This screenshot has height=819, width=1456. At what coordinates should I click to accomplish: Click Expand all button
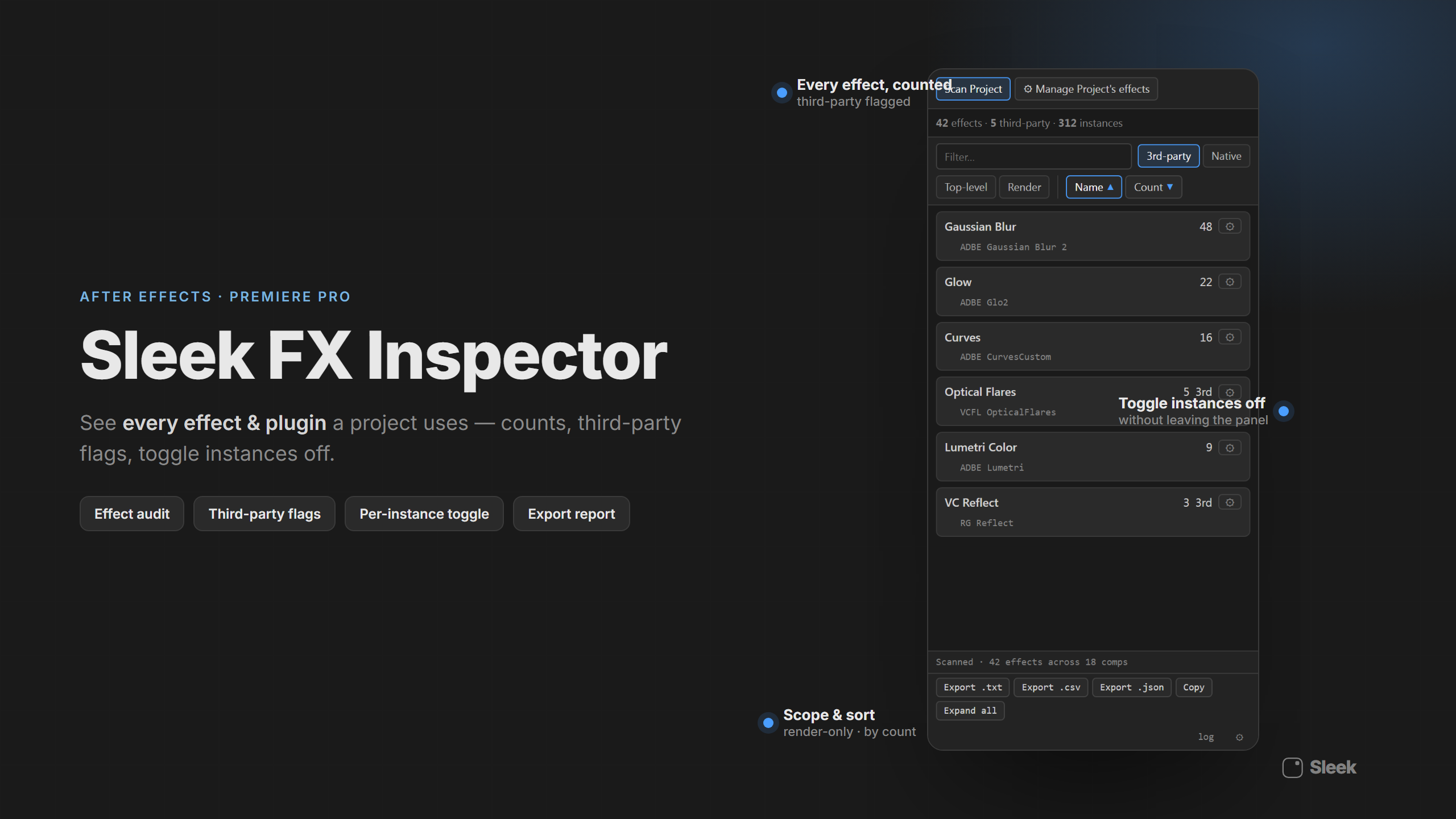coord(970,710)
